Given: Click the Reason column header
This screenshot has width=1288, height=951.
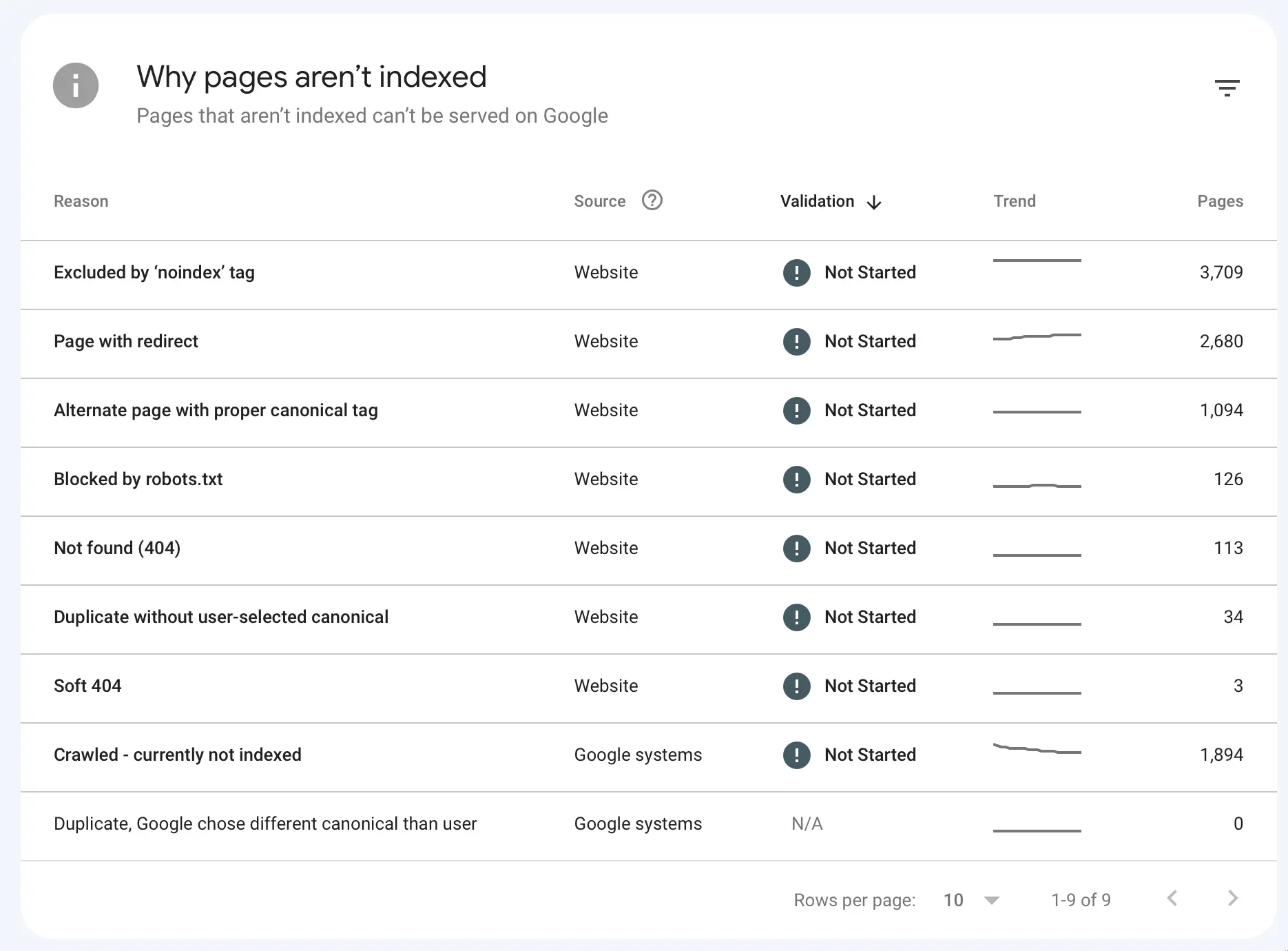Looking at the screenshot, I should click(81, 201).
